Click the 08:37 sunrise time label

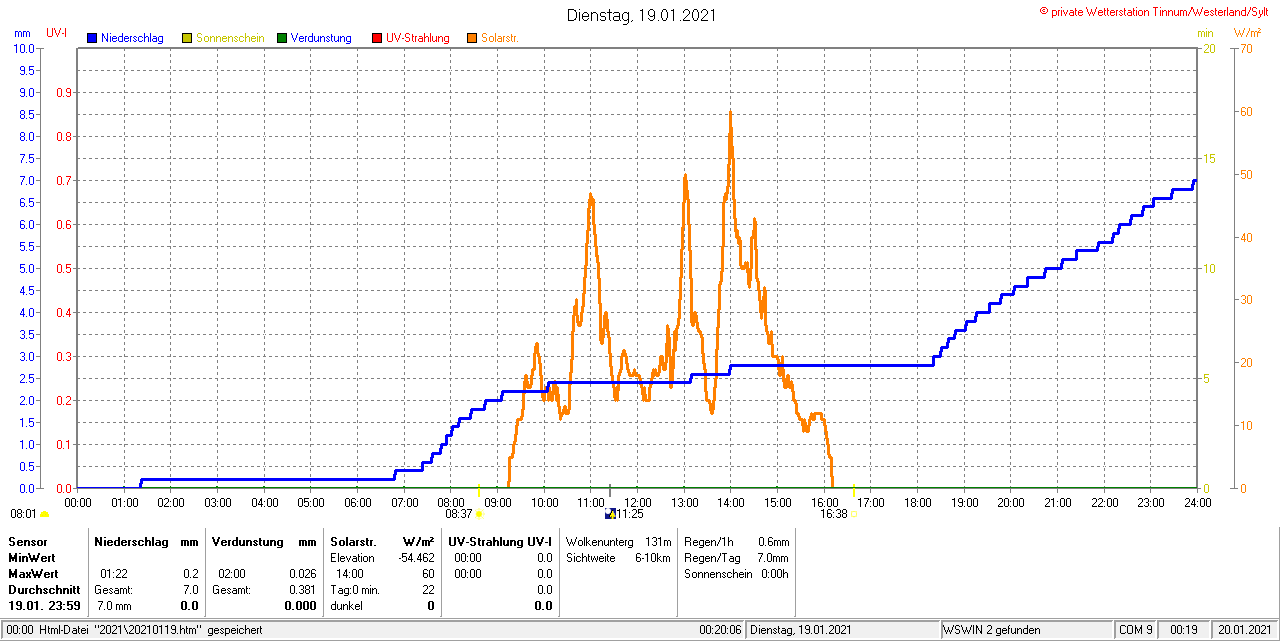coord(458,514)
